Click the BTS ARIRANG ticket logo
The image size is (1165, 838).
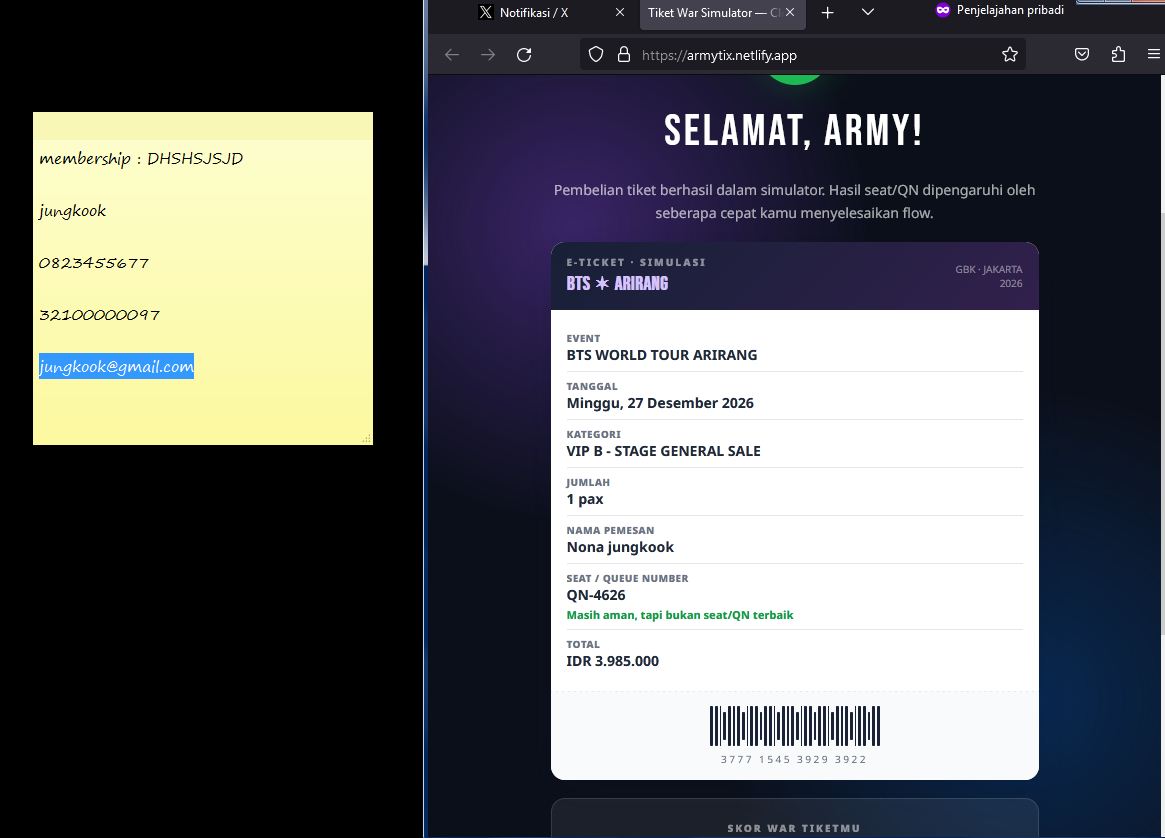(x=617, y=283)
